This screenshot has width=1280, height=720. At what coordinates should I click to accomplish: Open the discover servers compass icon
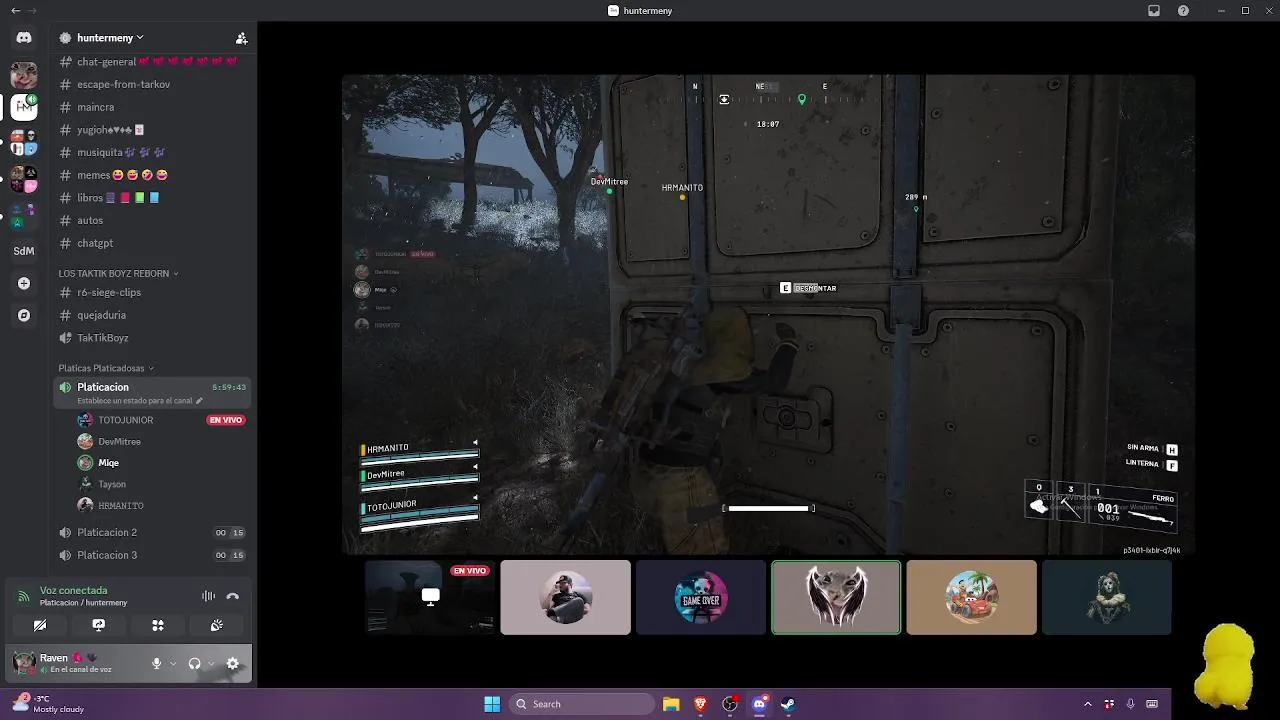tap(24, 315)
